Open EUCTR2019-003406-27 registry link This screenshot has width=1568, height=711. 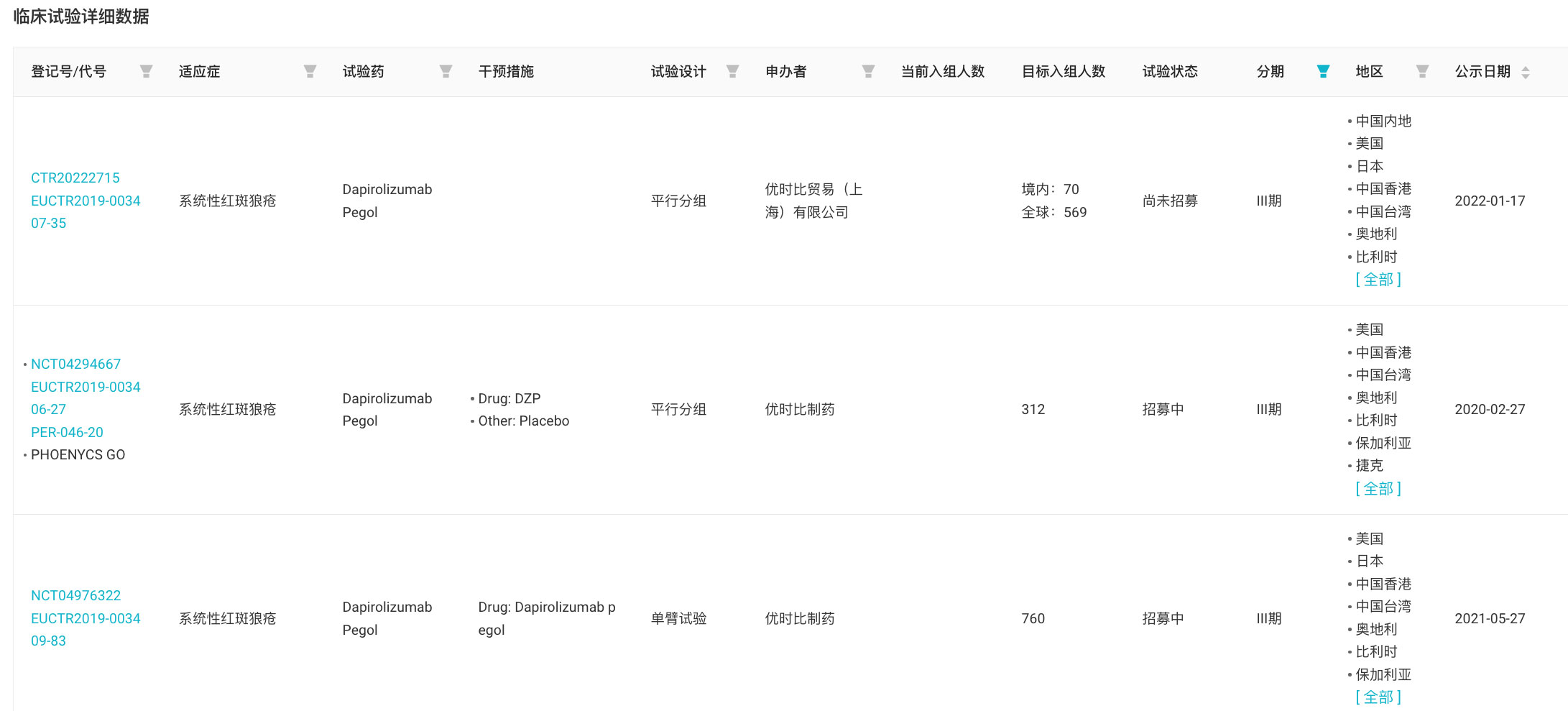(x=86, y=387)
